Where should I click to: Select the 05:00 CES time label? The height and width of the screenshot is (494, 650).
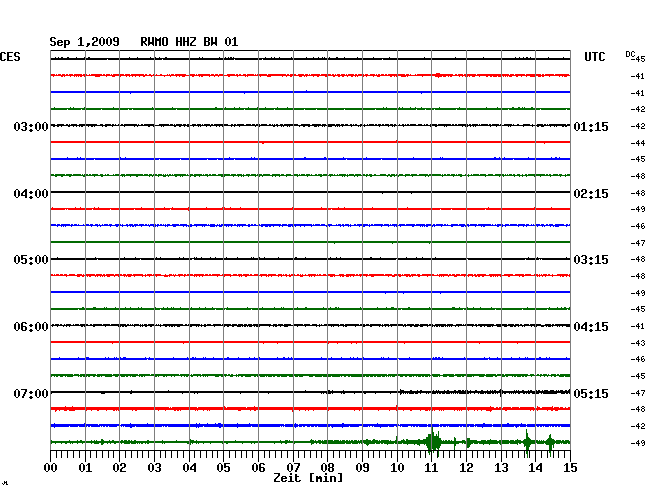[31, 260]
